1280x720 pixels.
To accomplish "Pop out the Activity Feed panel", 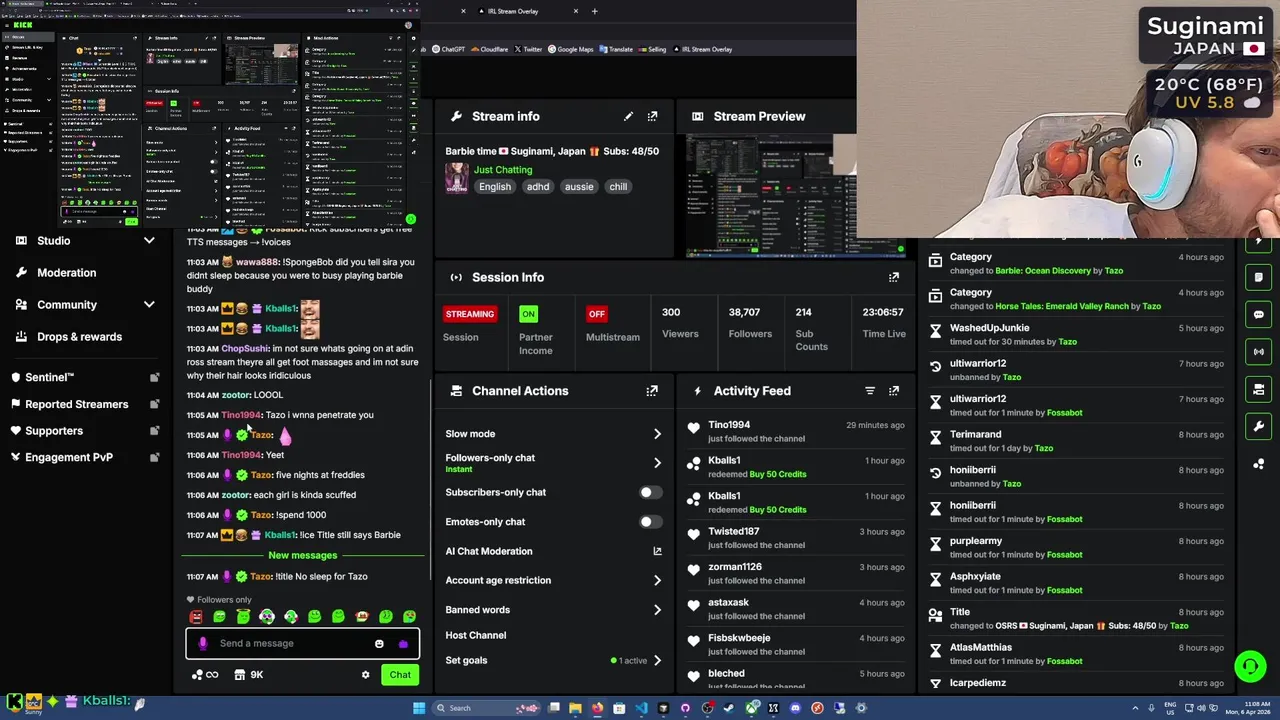I will tap(894, 391).
